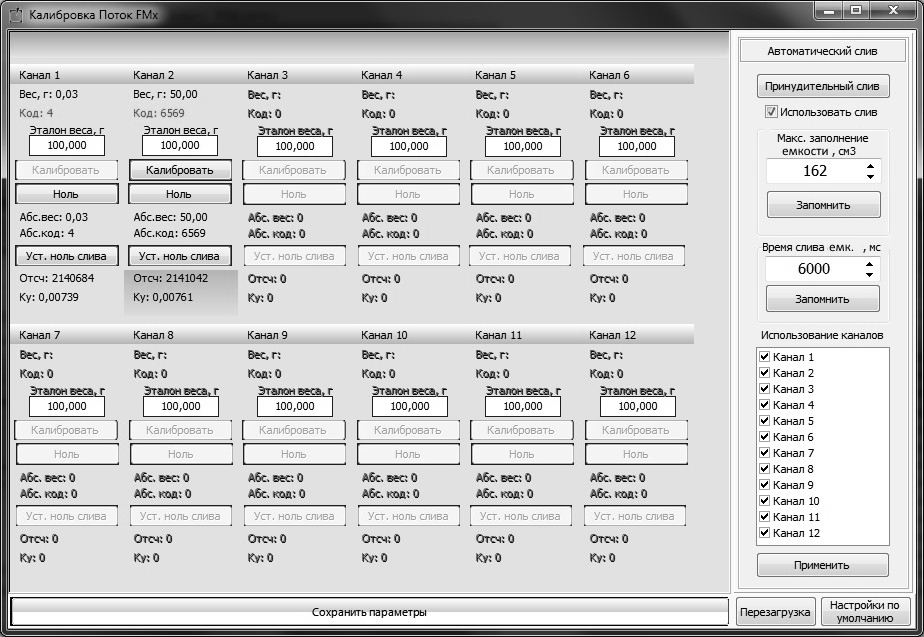
Task: Click Запомнить under max fill volume
Action: click(823, 205)
